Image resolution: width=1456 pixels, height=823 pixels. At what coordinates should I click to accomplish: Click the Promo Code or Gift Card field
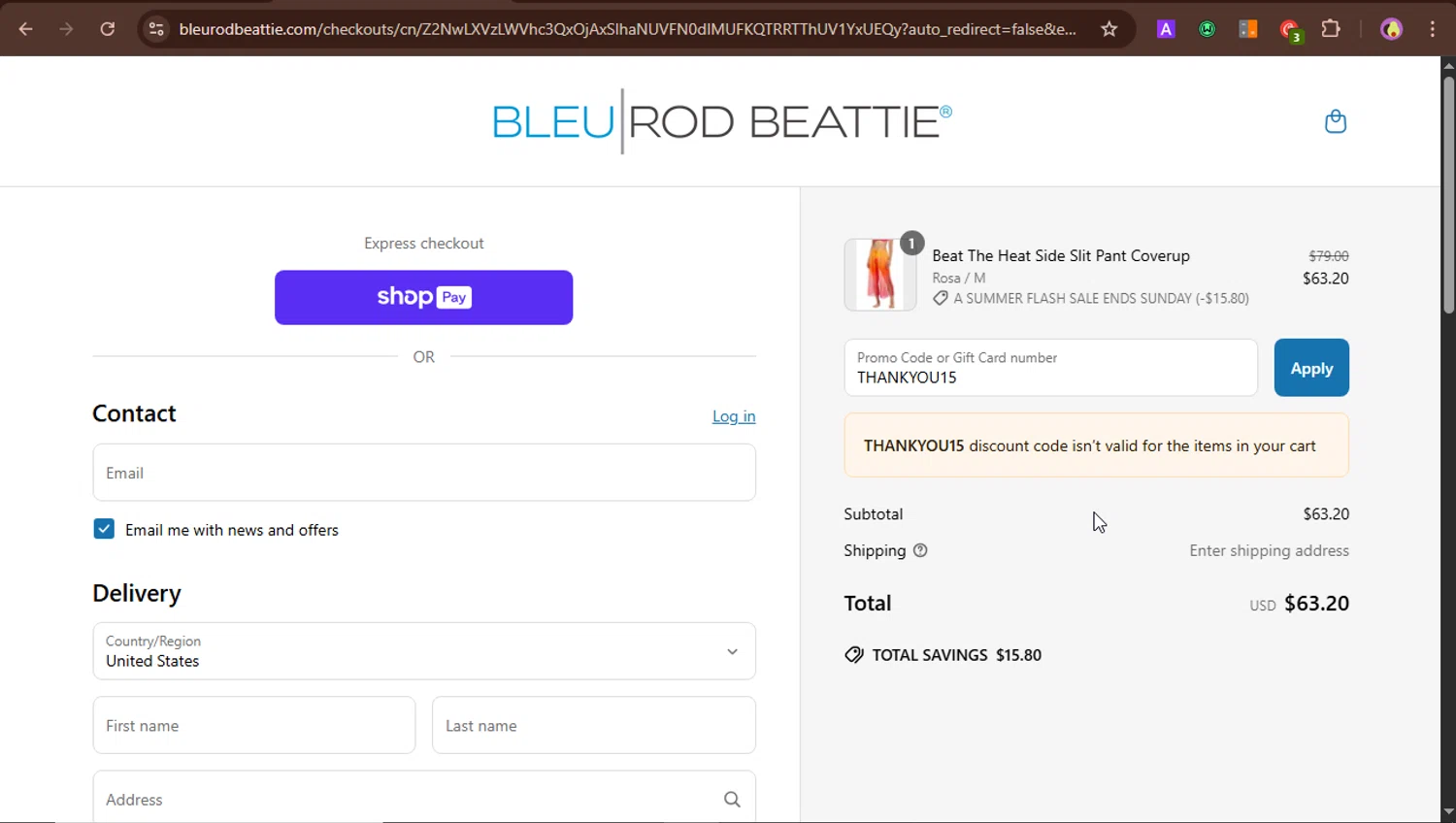point(1051,368)
